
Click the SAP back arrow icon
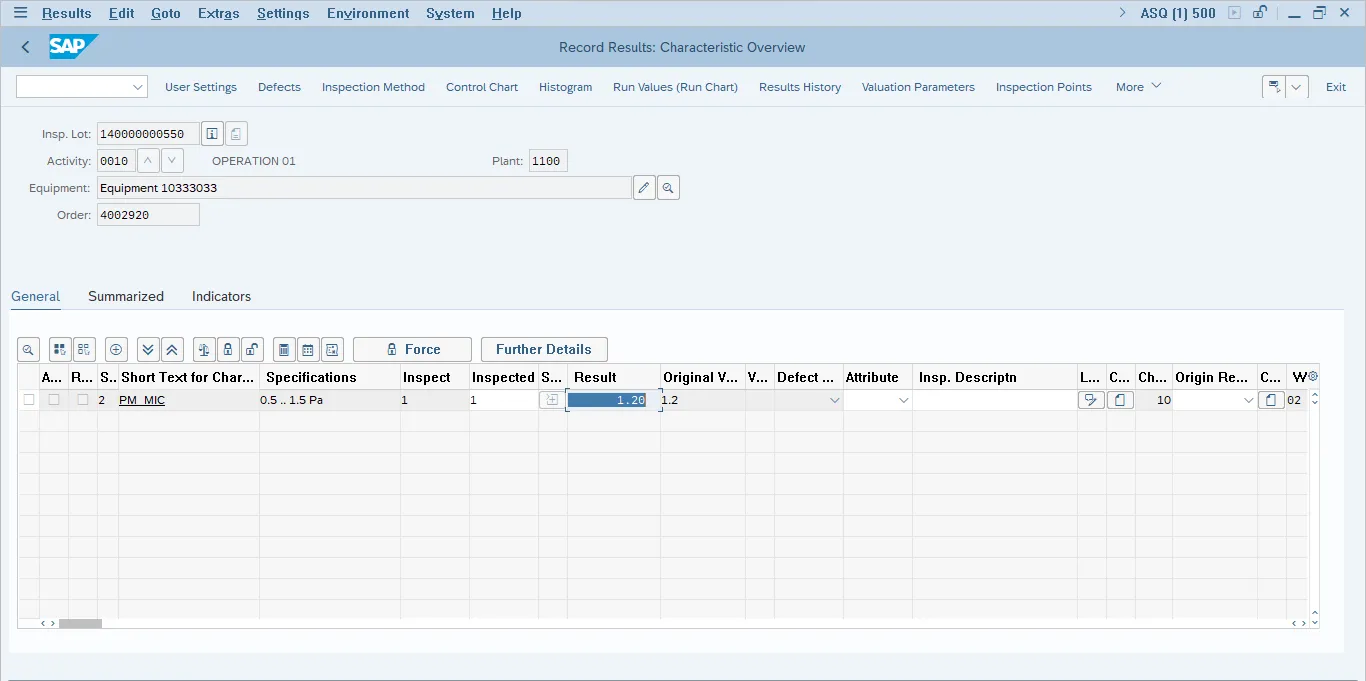tap(26, 47)
